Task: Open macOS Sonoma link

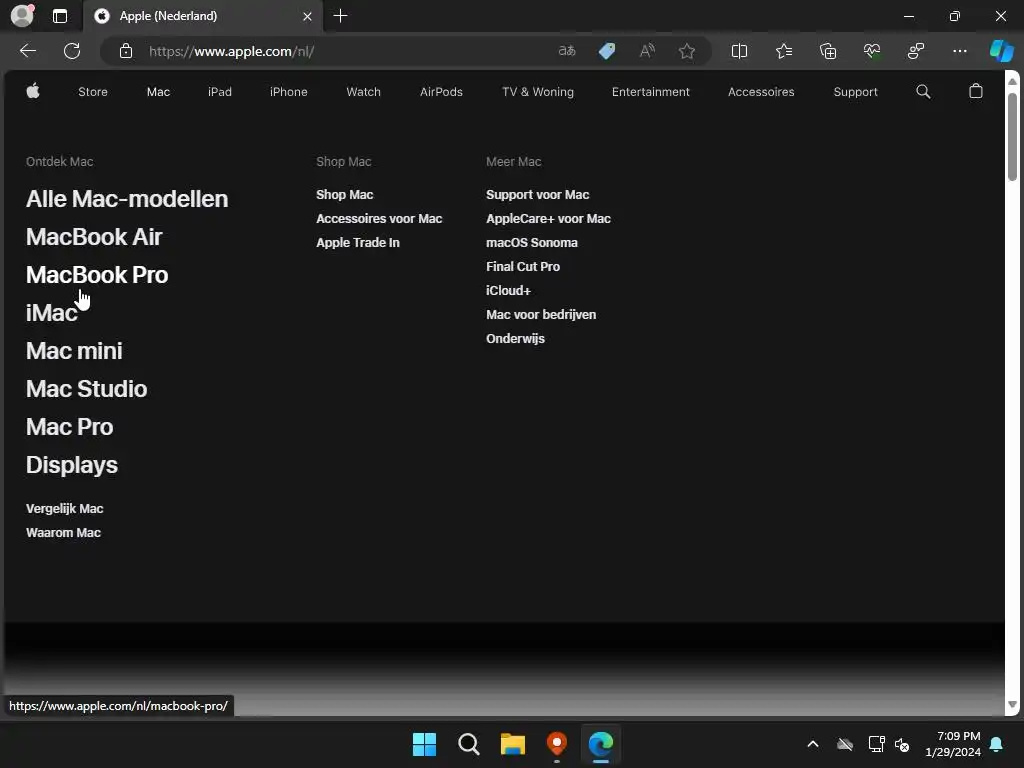Action: tap(532, 243)
